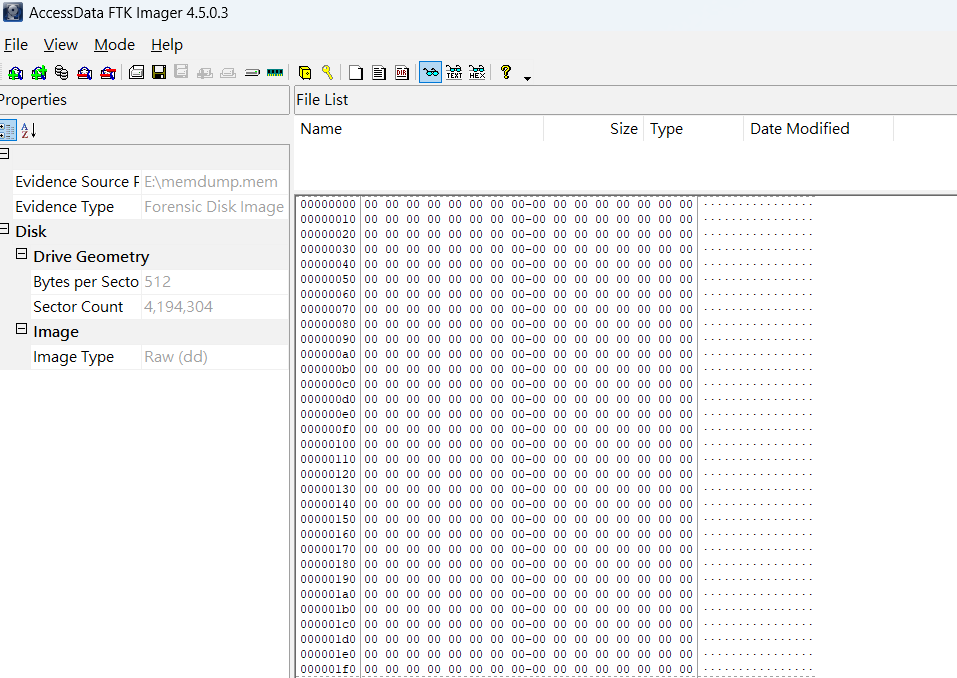The height and width of the screenshot is (678, 957).
Task: Click the Categorized view icon in Properties
Action: [x=8, y=130]
